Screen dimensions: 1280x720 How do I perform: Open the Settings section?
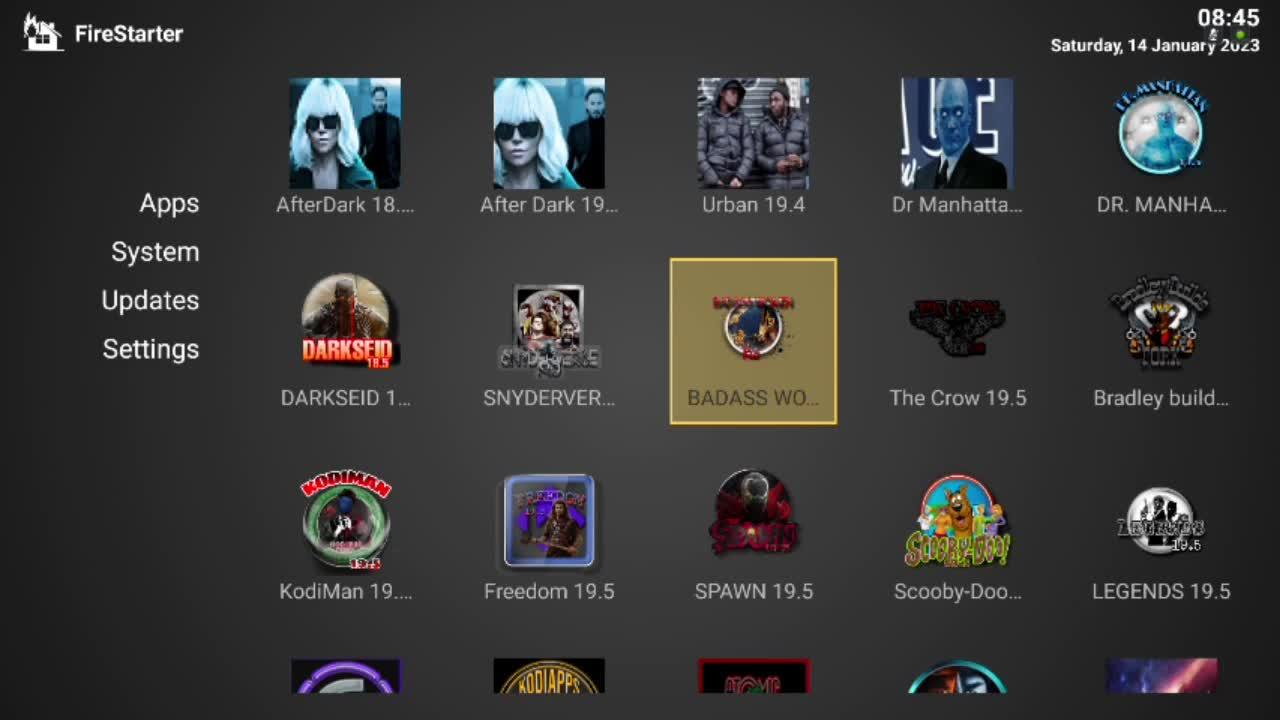(x=150, y=349)
